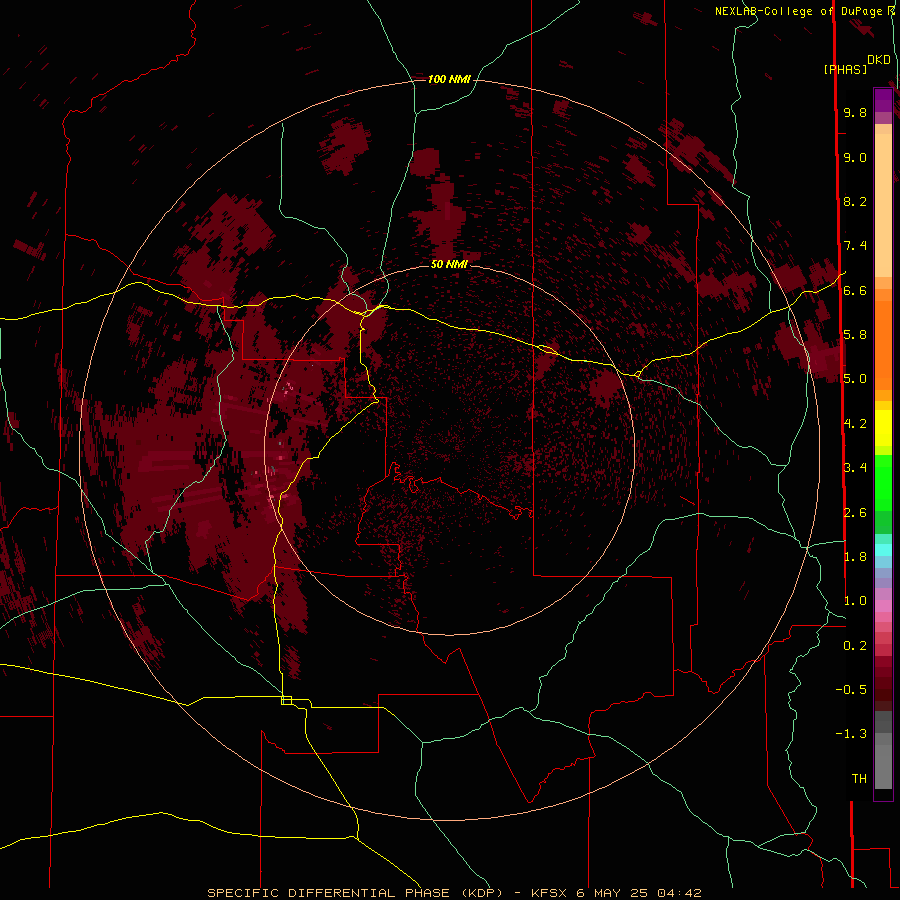
Task: Click the 7.4 legend value
Action: 855,246
